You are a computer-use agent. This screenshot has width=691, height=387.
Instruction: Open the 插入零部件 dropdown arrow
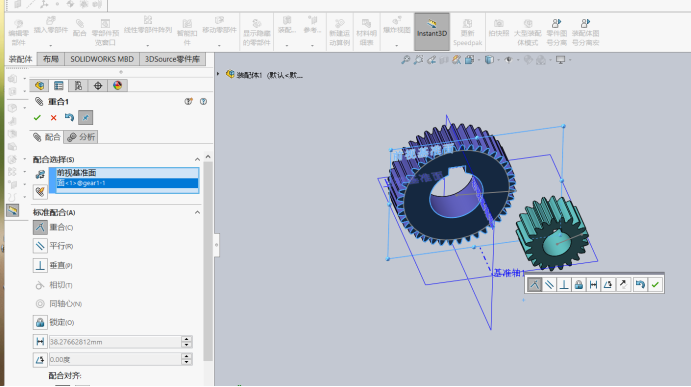51,45
